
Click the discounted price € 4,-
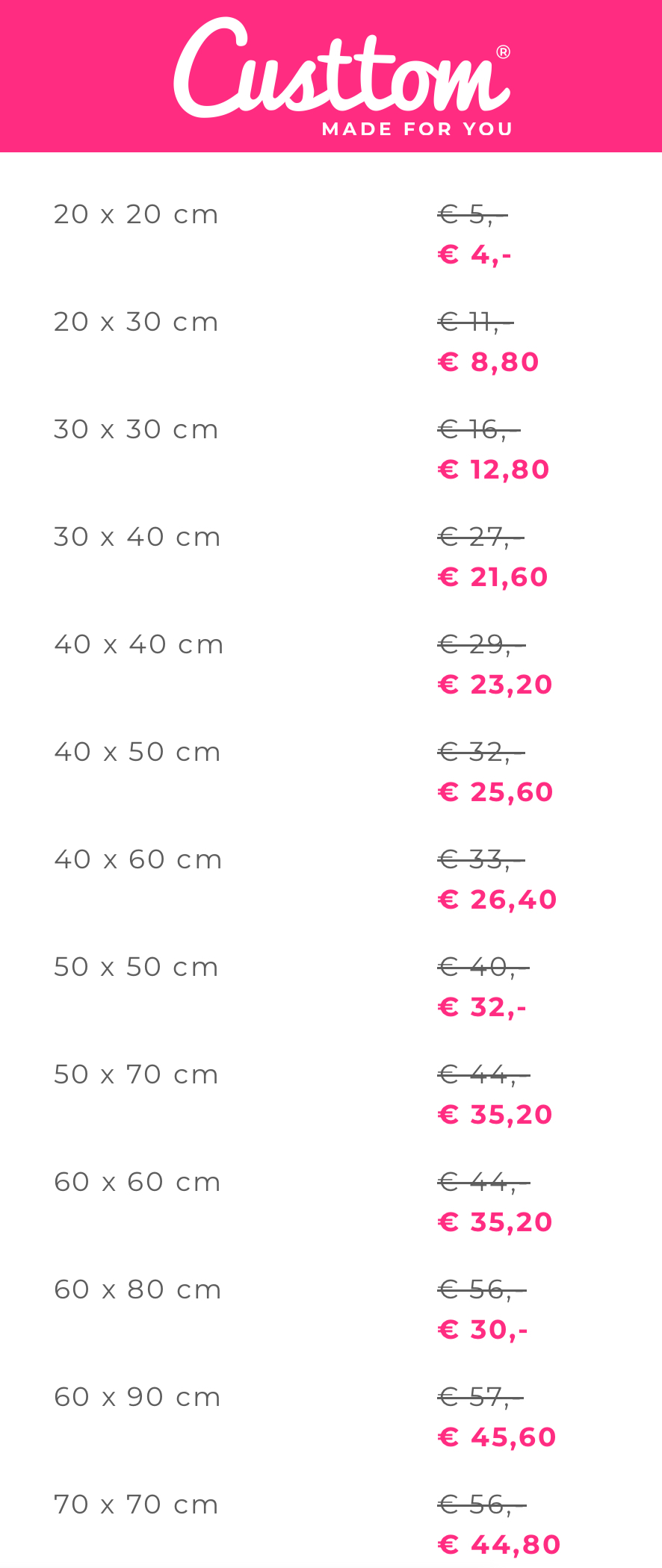[x=474, y=255]
